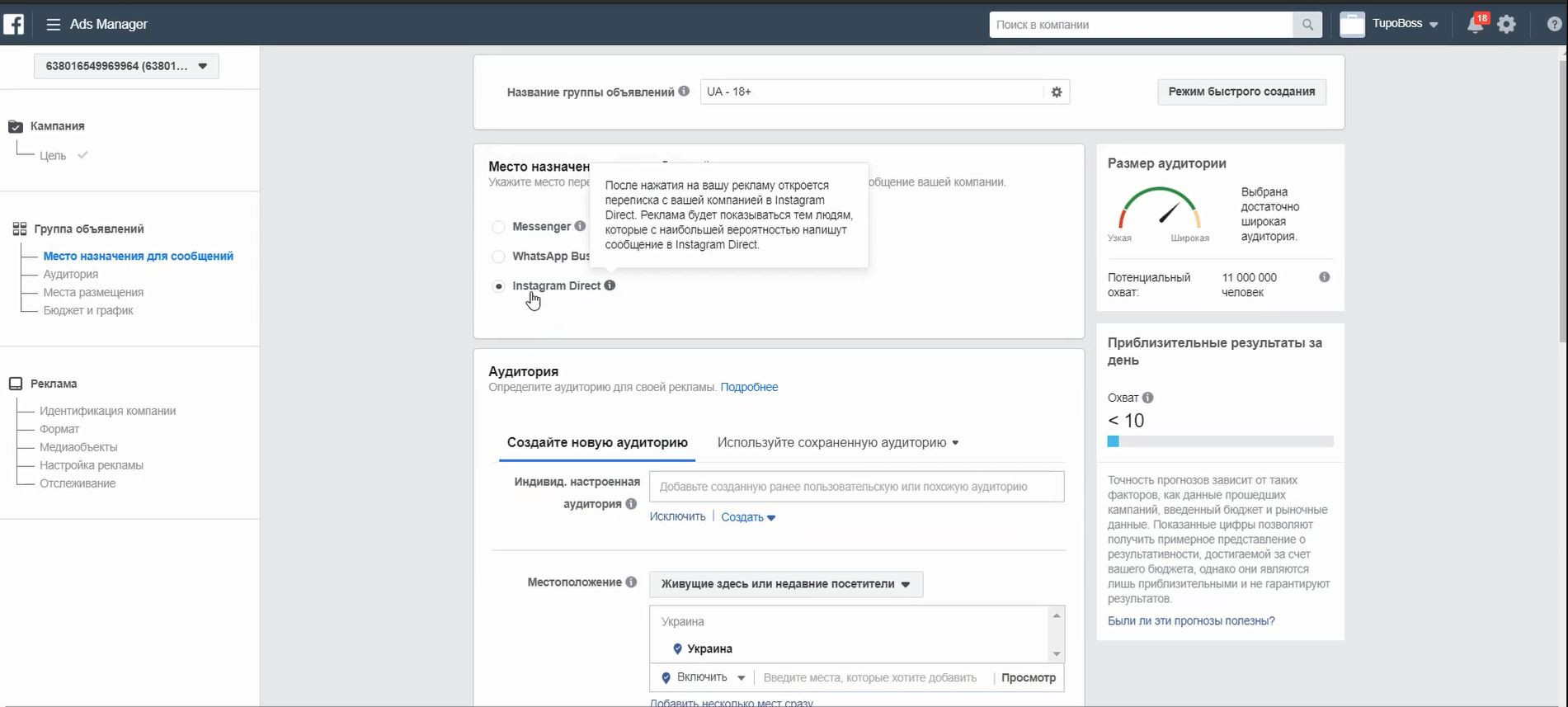Click Режим быстрого создания button
Viewport: 1568px width, 707px height.
[x=1241, y=92]
